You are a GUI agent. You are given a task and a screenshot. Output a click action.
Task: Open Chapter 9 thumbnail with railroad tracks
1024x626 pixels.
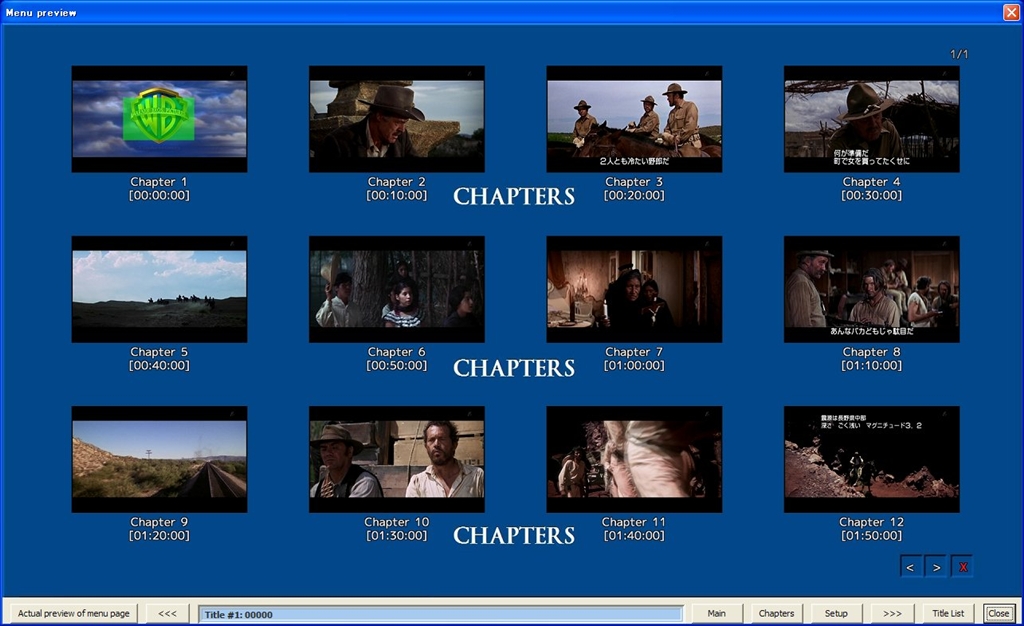tap(159, 460)
